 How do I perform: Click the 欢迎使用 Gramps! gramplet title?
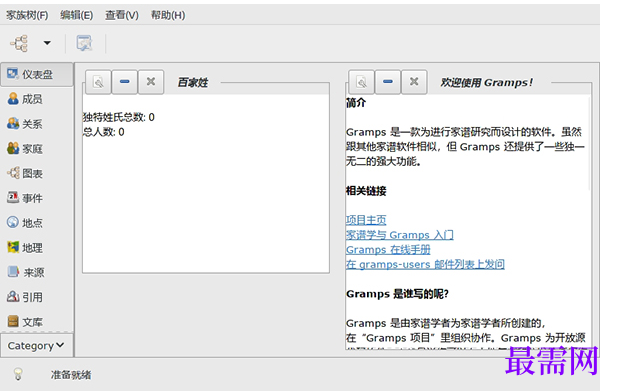click(x=486, y=83)
